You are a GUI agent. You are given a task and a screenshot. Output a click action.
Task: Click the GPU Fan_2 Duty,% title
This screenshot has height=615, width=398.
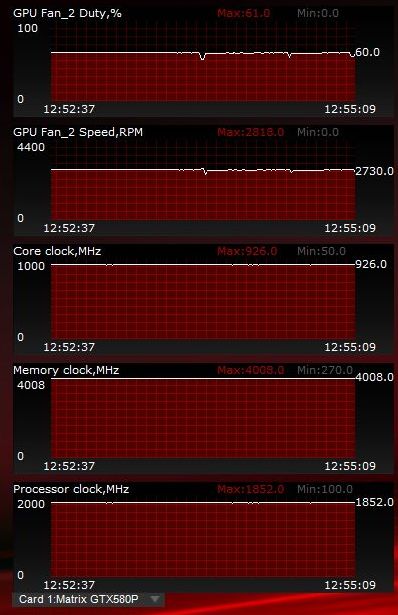[x=67, y=13]
